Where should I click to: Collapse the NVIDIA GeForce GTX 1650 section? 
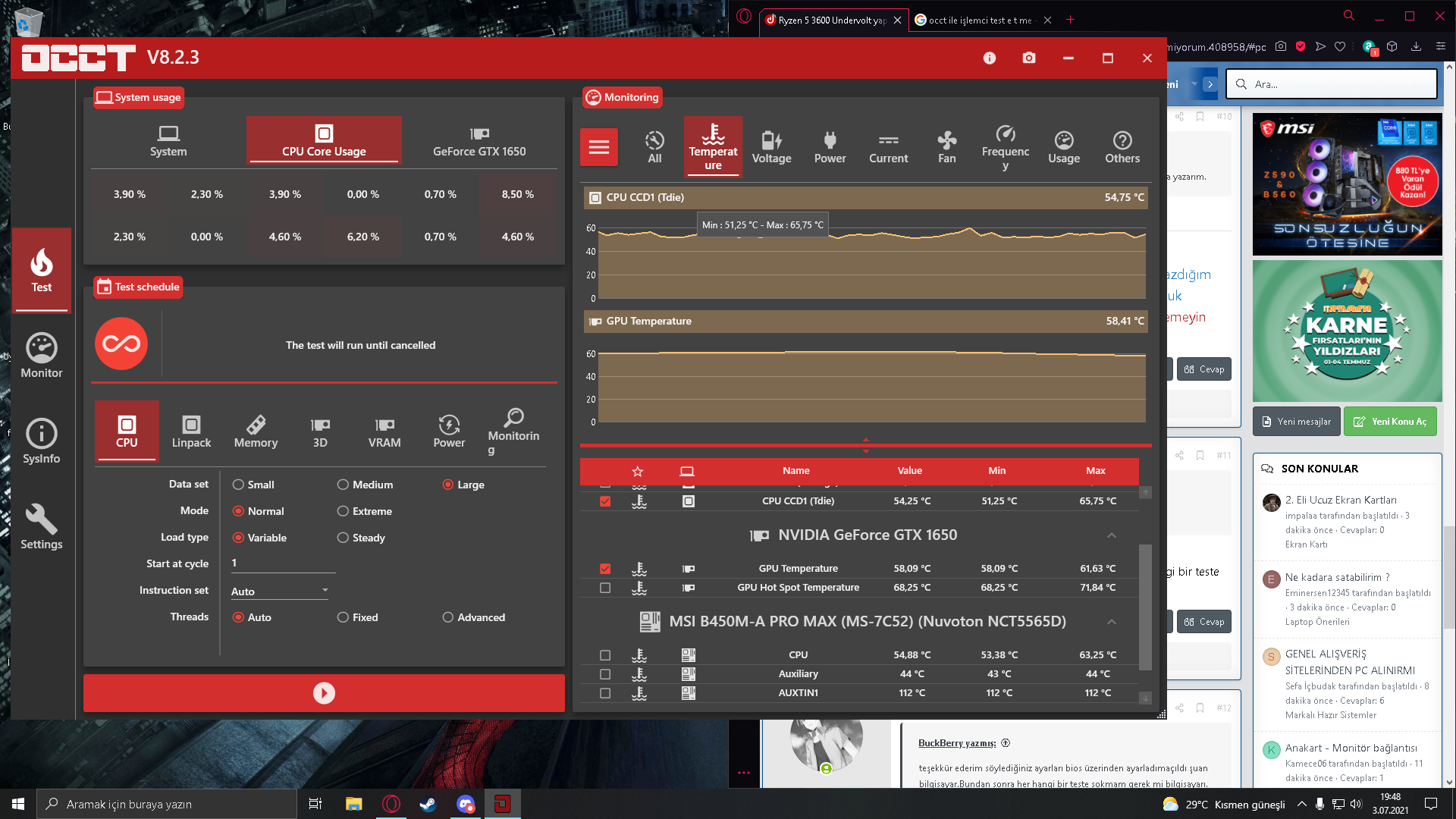[x=1112, y=535]
